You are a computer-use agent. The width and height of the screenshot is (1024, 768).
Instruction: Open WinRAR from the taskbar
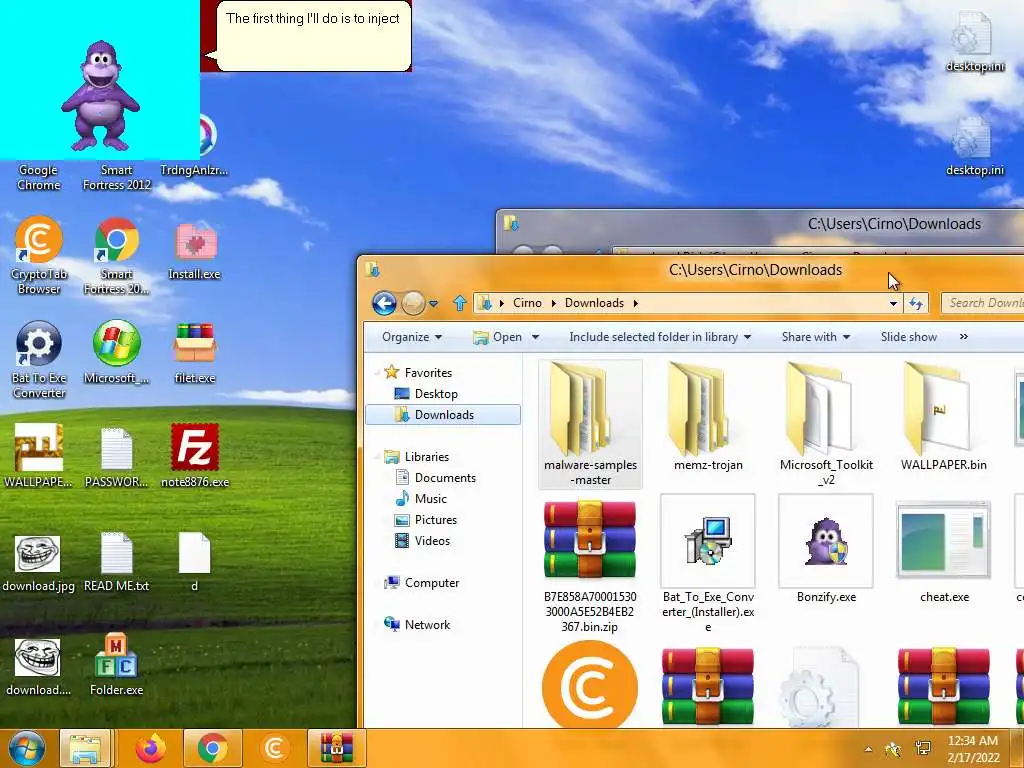(x=336, y=748)
